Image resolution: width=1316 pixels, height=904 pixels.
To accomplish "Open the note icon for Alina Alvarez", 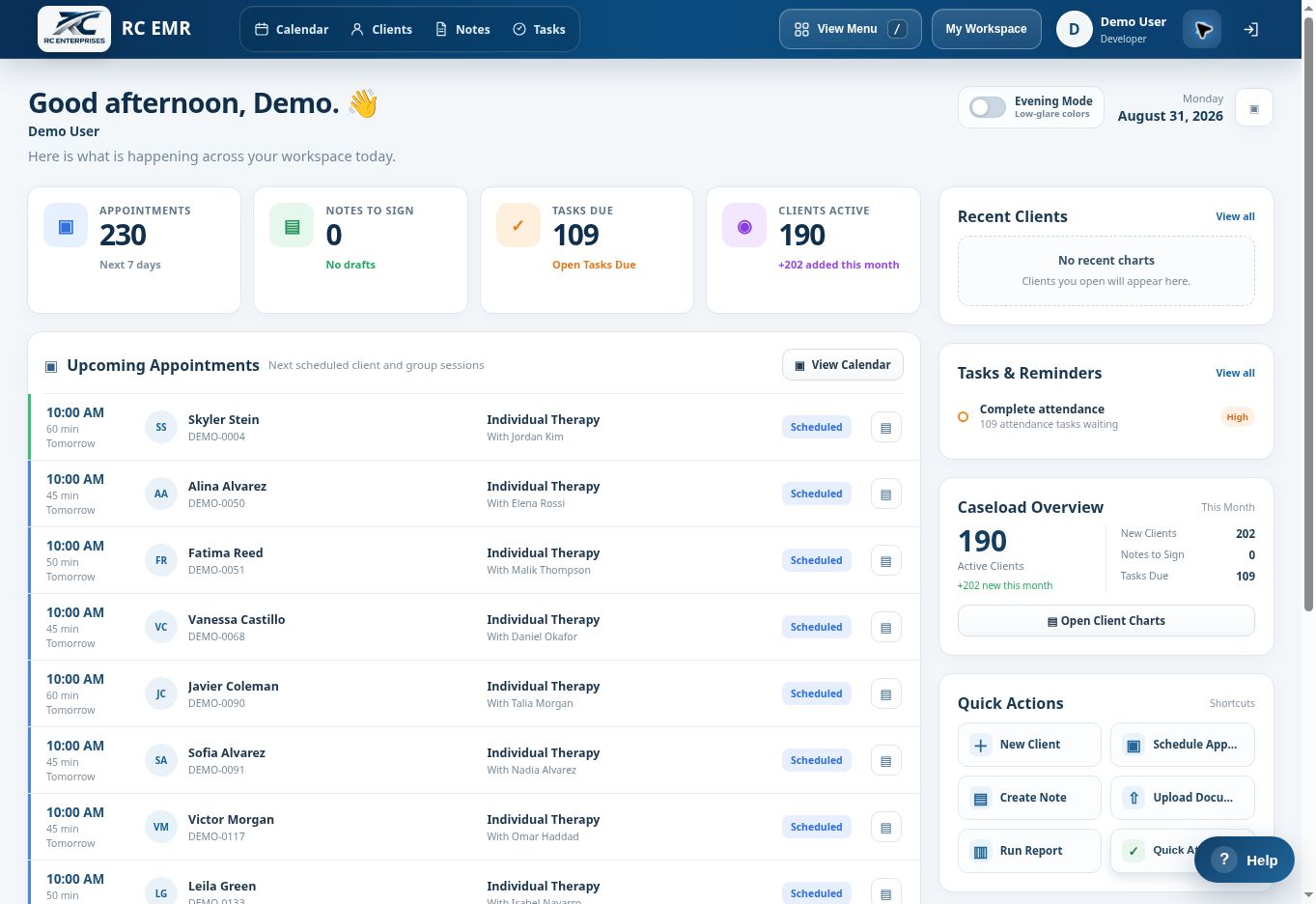I will click(x=885, y=494).
